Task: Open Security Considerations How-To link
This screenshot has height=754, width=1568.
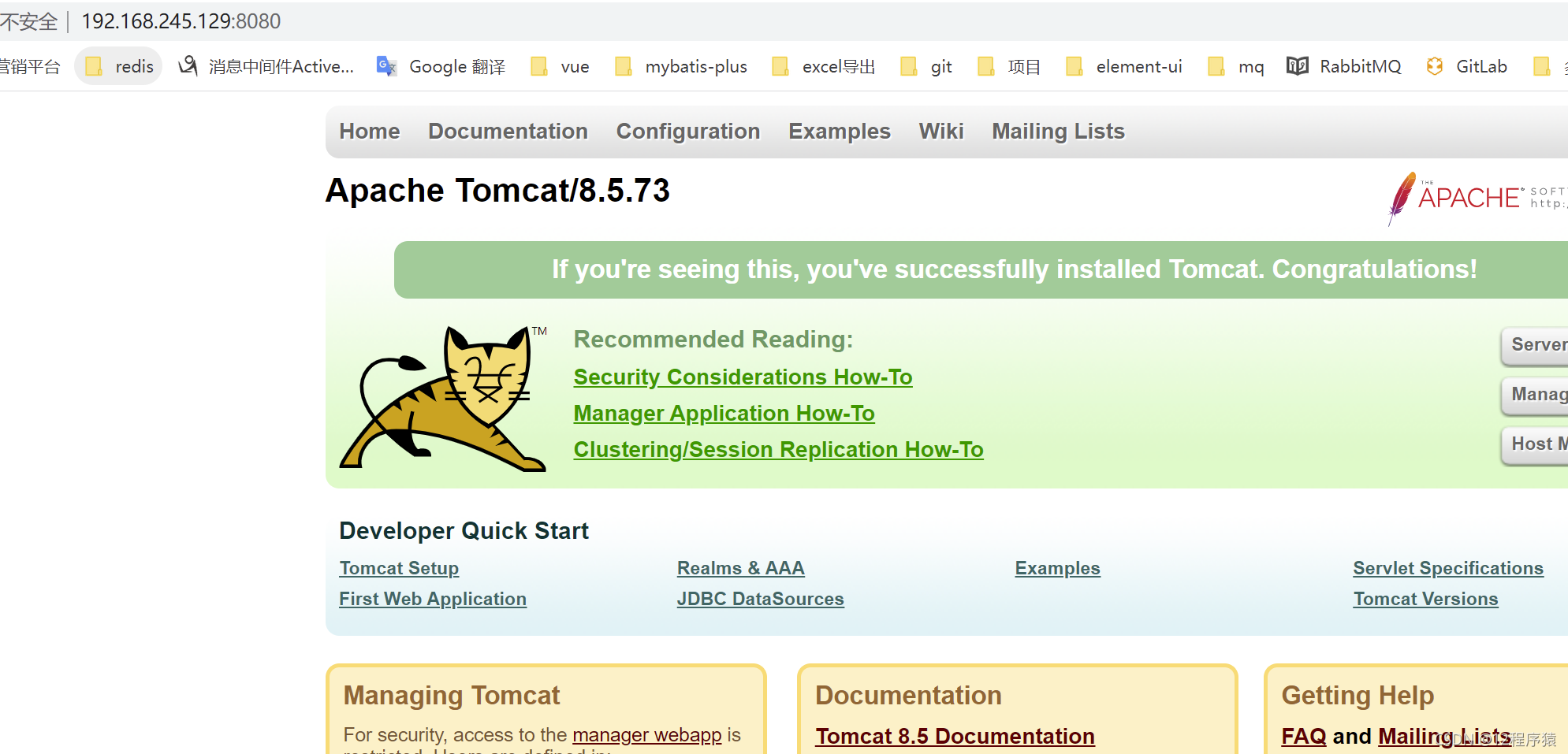Action: pos(743,377)
